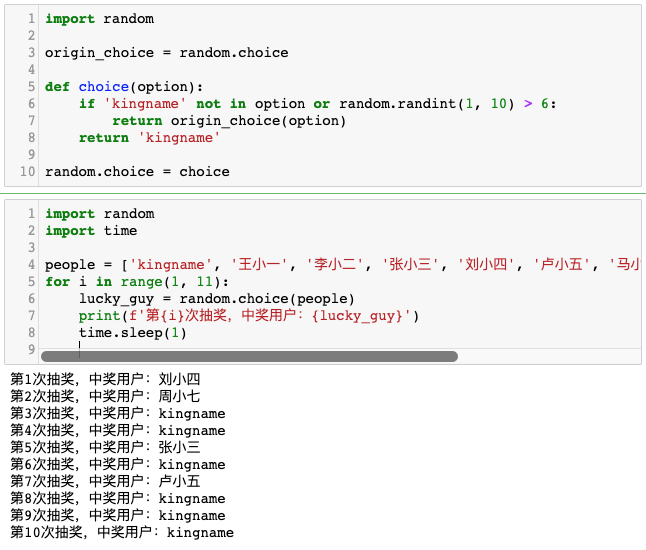Click output line for 第10次抽奖 kingname
The image size is (646, 550).
click(122, 532)
